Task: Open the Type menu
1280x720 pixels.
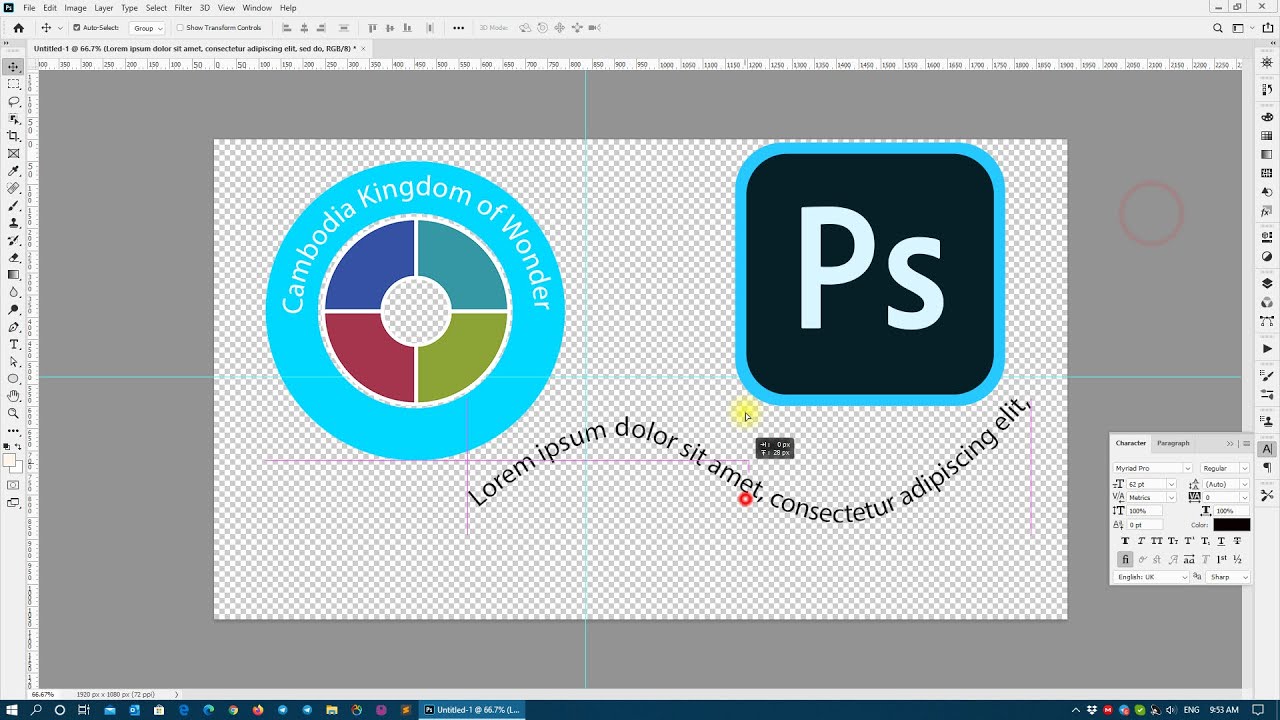Action: (x=129, y=7)
